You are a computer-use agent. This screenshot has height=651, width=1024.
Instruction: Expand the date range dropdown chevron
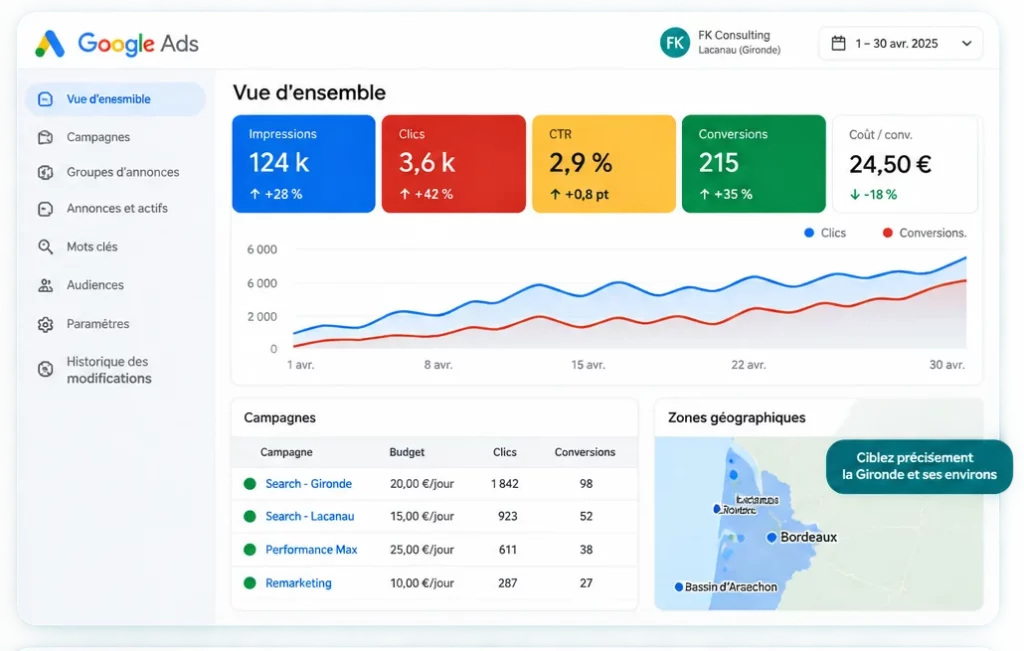coord(967,44)
